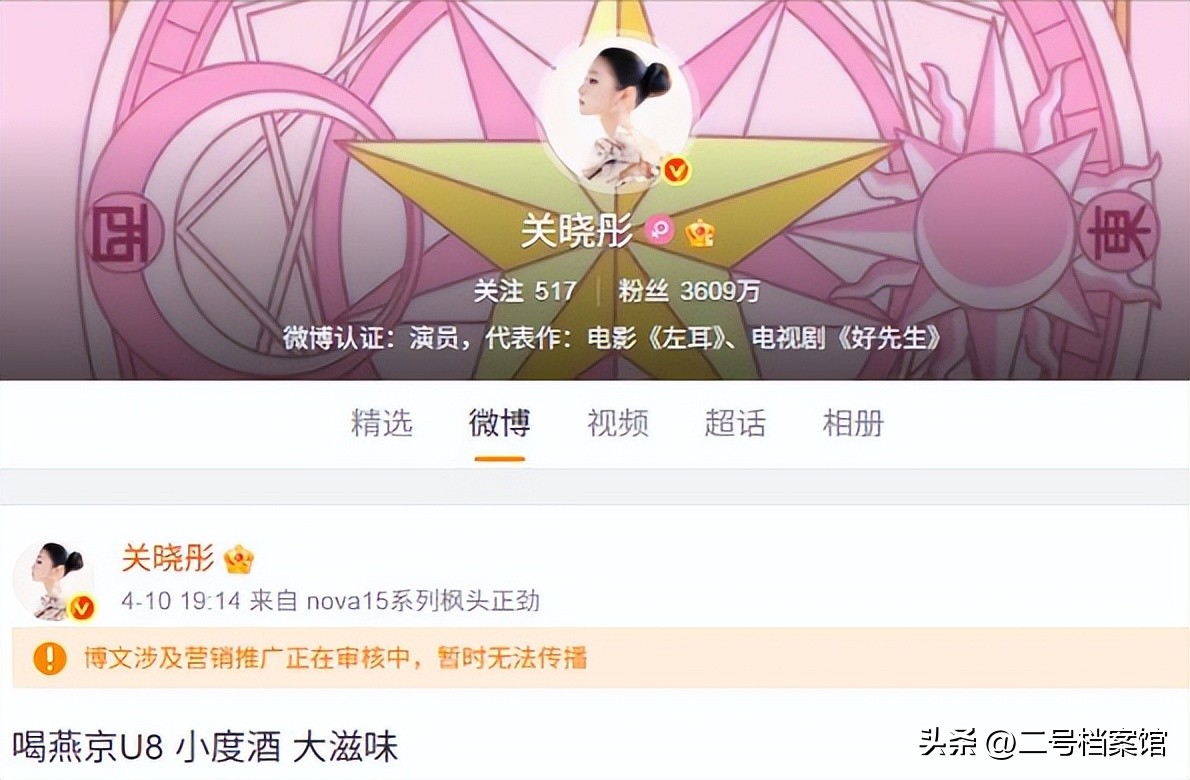Open the 关注 517 following list

[524, 291]
